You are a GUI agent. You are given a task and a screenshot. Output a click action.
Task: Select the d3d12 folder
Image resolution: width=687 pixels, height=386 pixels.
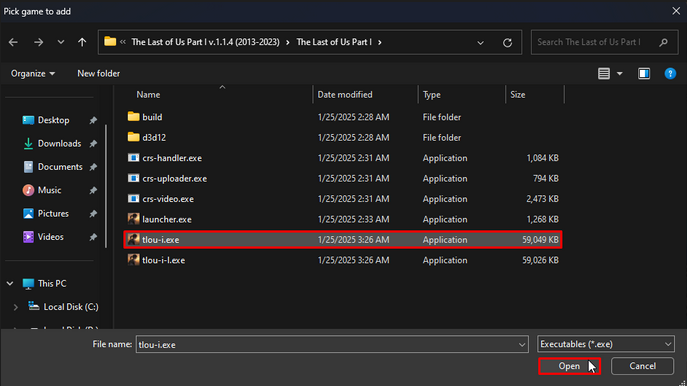343,138
